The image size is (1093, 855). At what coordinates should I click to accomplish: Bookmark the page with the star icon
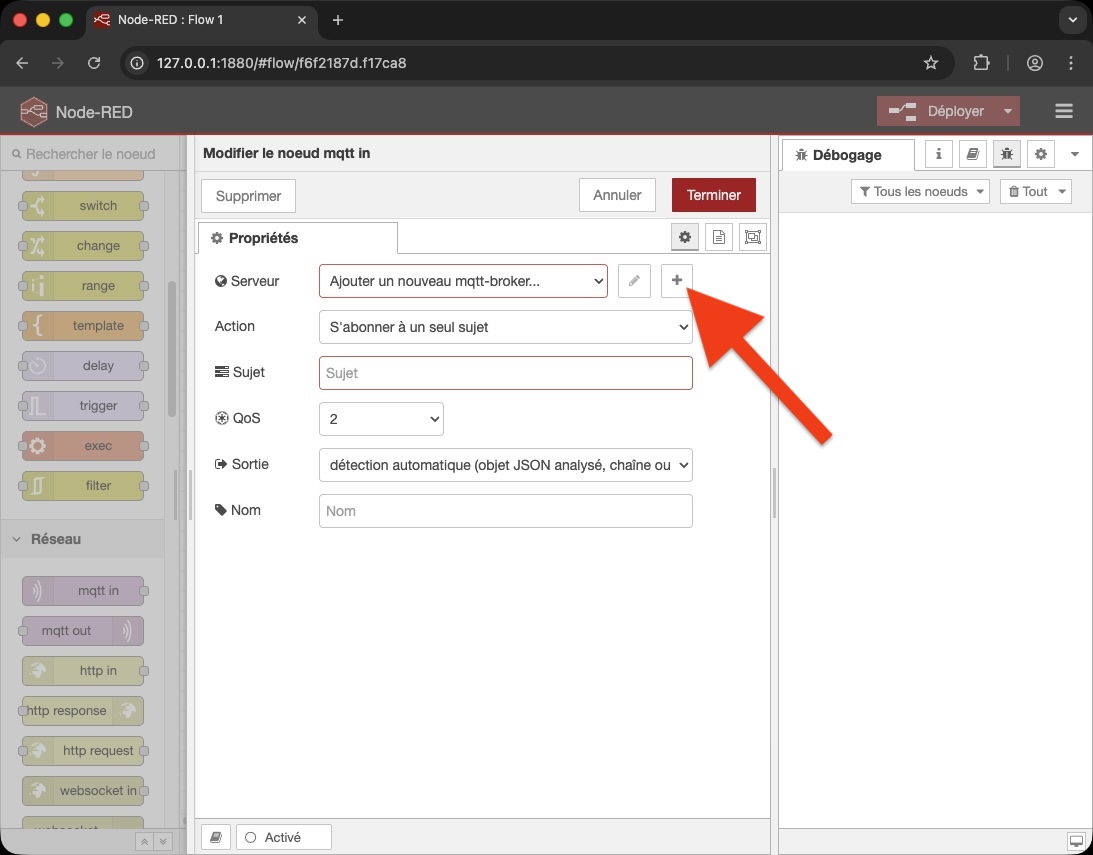(x=931, y=62)
